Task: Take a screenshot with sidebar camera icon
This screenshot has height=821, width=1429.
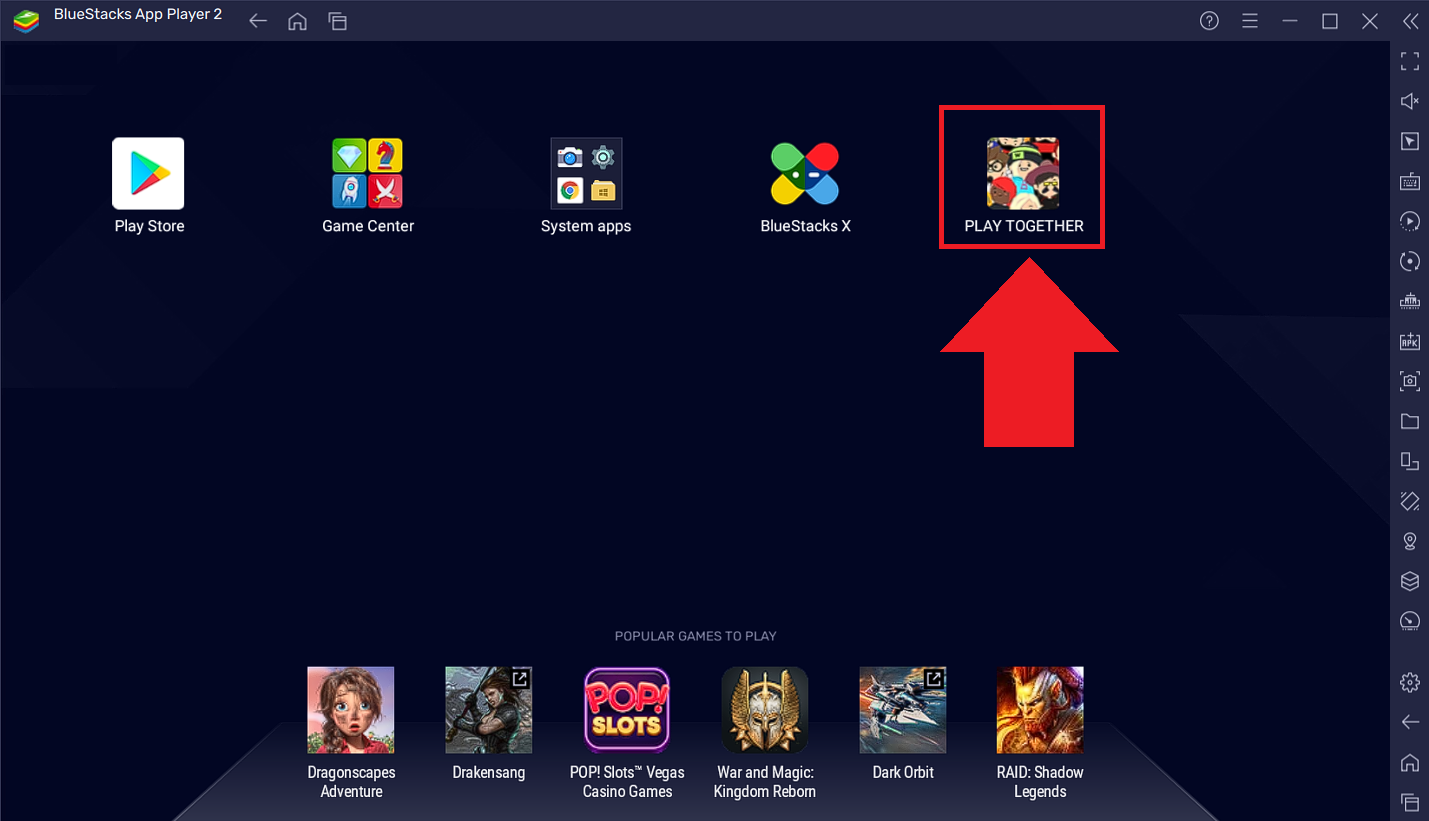Action: 1410,381
